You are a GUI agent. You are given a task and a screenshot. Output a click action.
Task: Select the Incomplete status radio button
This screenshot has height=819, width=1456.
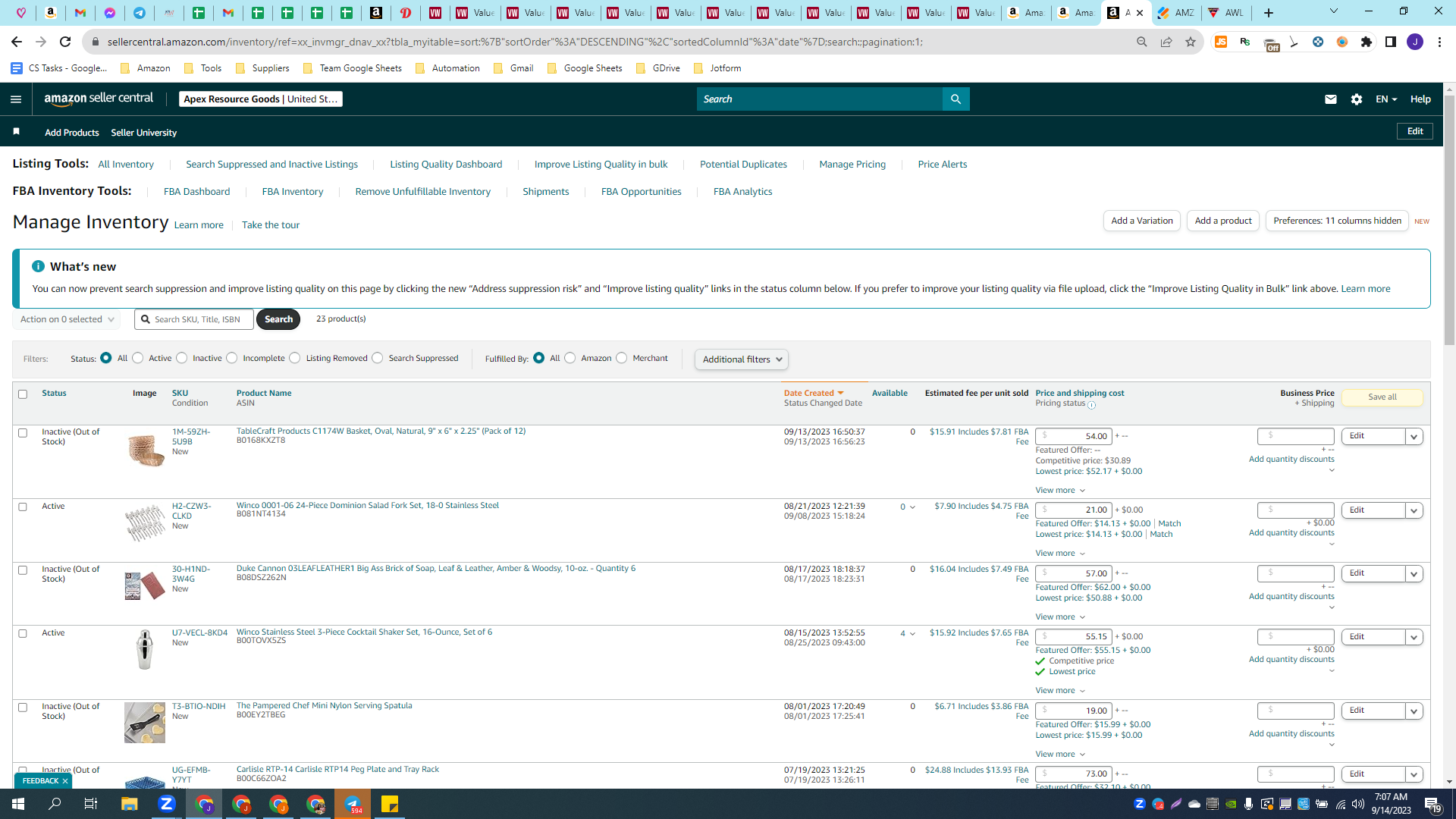coord(232,358)
